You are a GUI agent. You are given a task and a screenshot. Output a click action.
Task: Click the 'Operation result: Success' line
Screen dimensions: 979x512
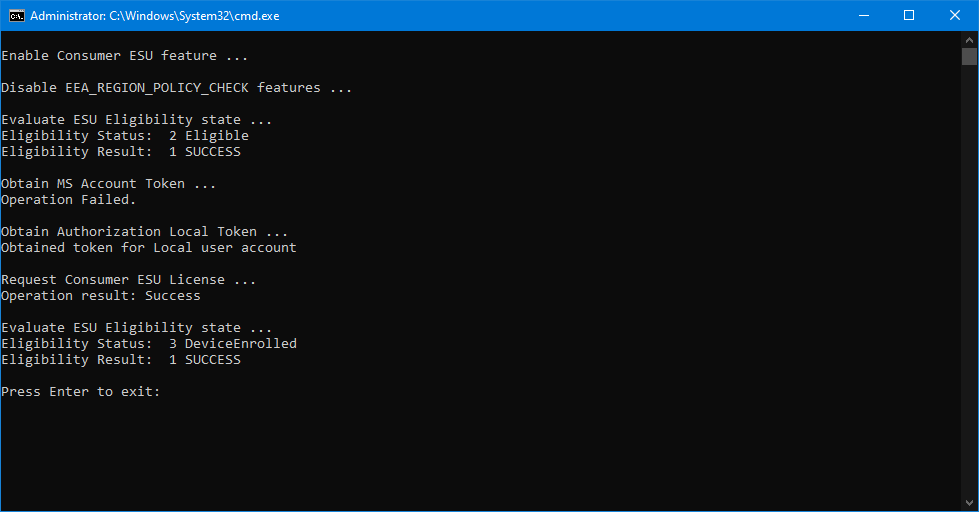(x=100, y=296)
